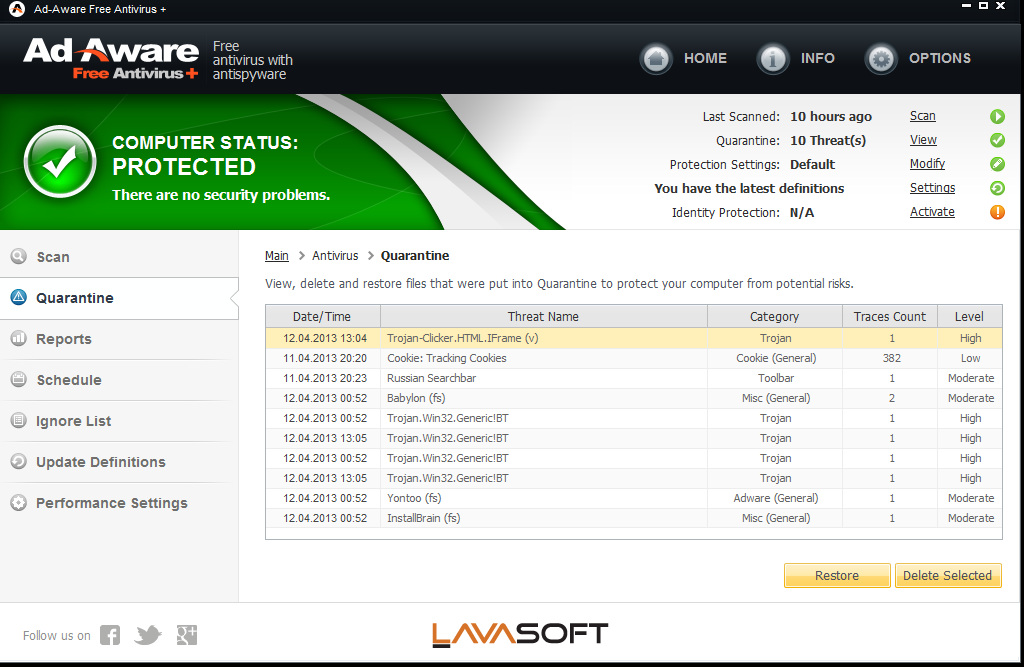Viewport: 1024px width, 667px height.
Task: Open Lavasoft Google Plus icon
Action: pos(187,635)
